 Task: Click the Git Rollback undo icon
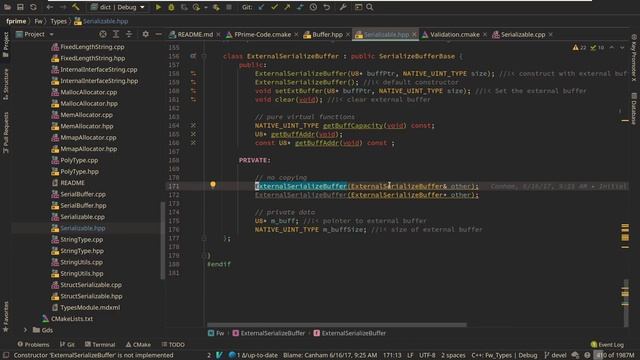click(x=327, y=7)
